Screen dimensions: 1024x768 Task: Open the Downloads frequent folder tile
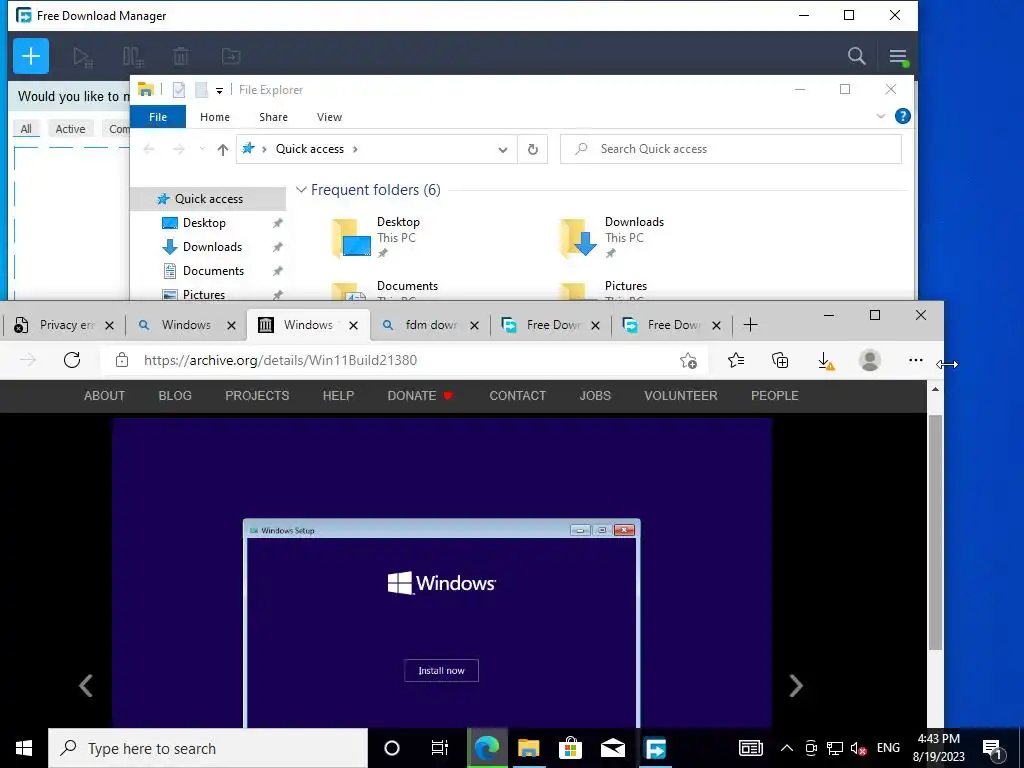(614, 238)
